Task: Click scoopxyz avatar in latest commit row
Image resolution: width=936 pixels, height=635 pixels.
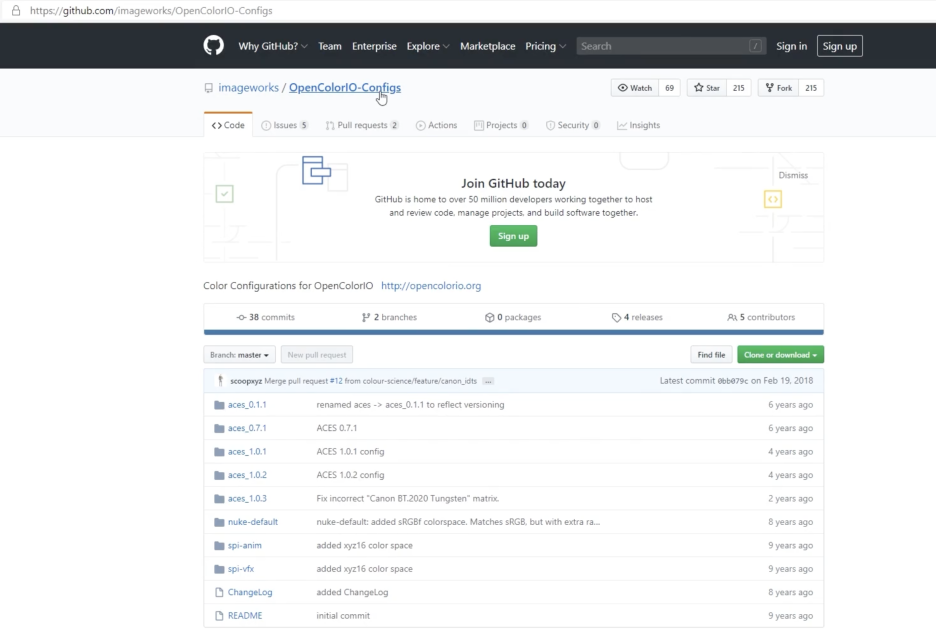Action: point(220,380)
